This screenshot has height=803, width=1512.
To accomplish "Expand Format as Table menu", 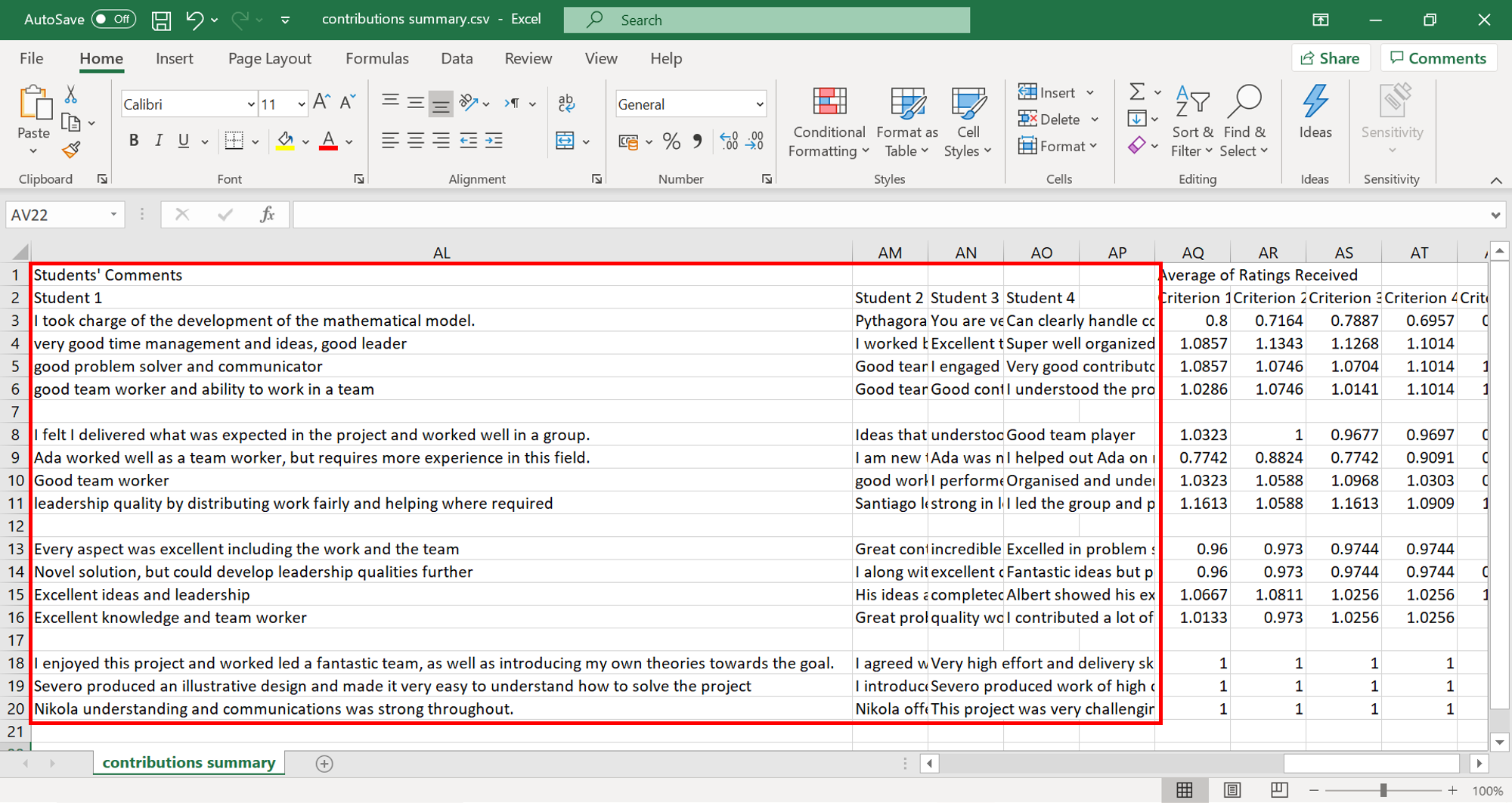I will [907, 122].
